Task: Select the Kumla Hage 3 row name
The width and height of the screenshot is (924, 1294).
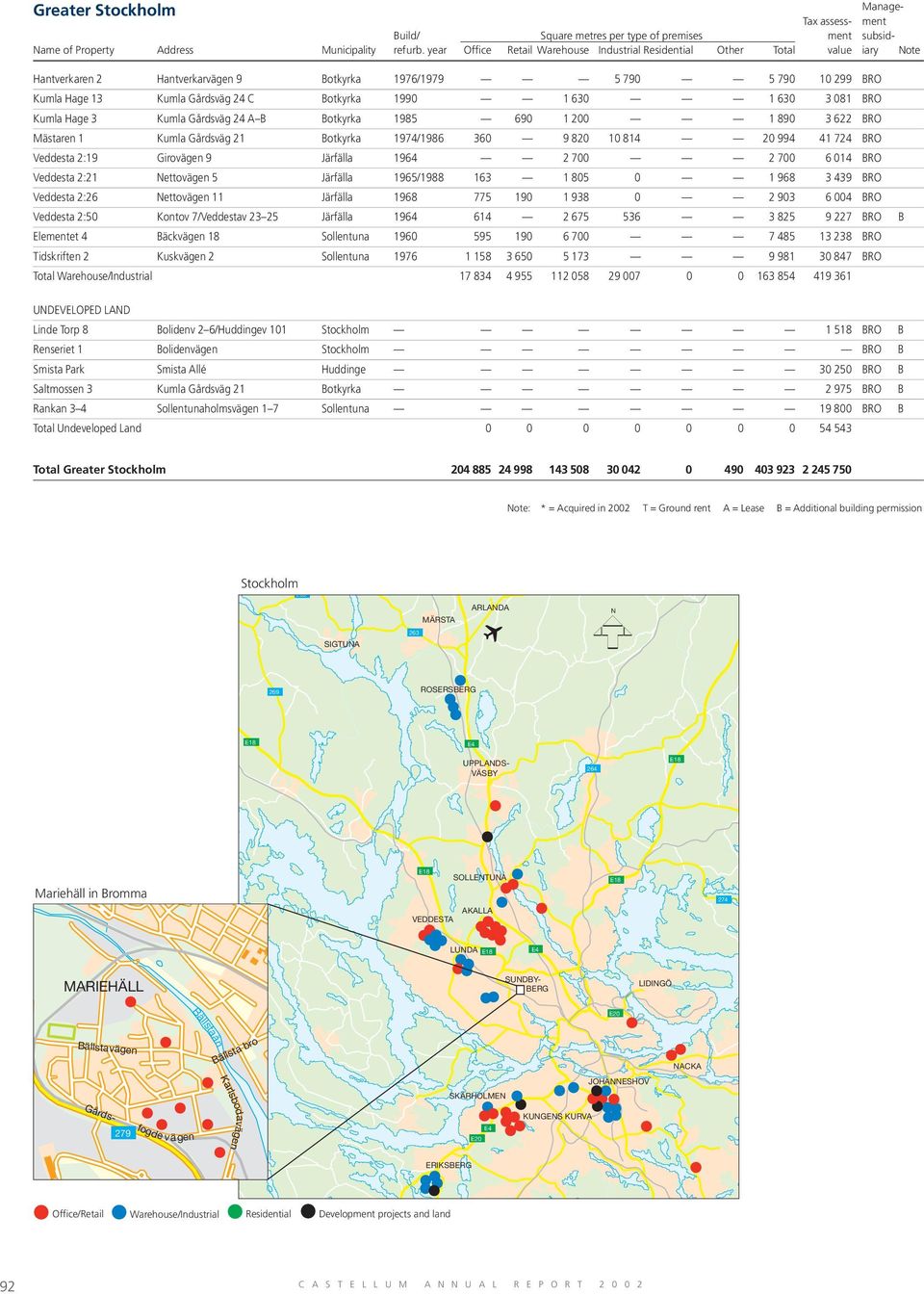Action: [x=64, y=118]
